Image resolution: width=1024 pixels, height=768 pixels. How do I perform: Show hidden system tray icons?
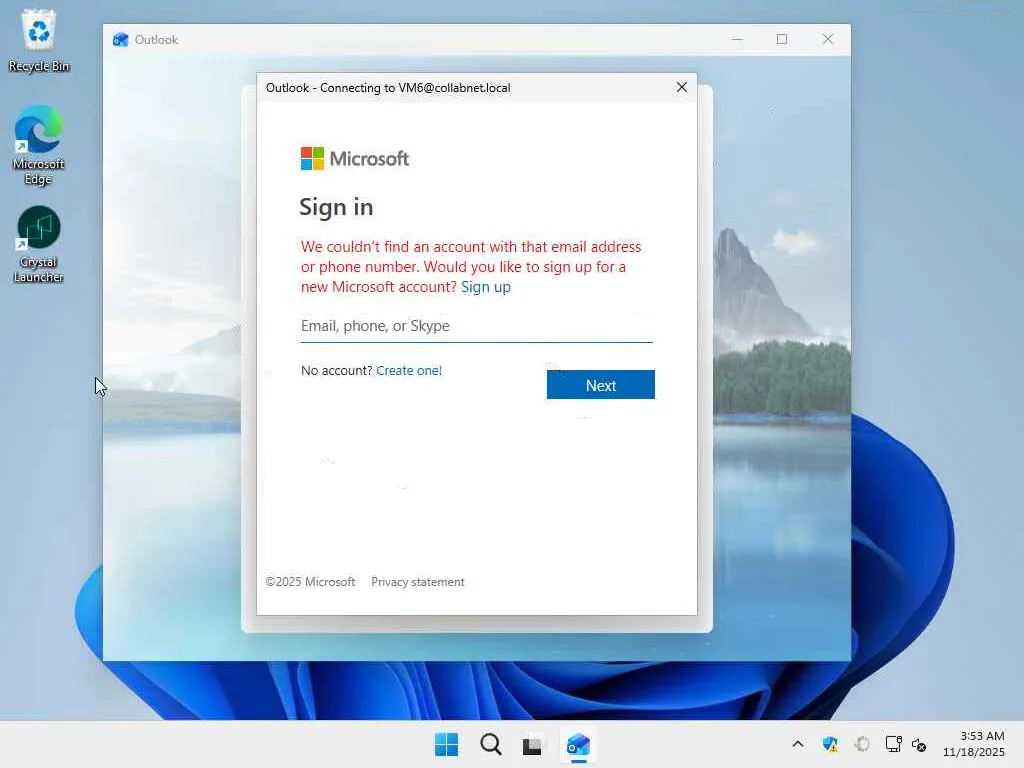797,744
